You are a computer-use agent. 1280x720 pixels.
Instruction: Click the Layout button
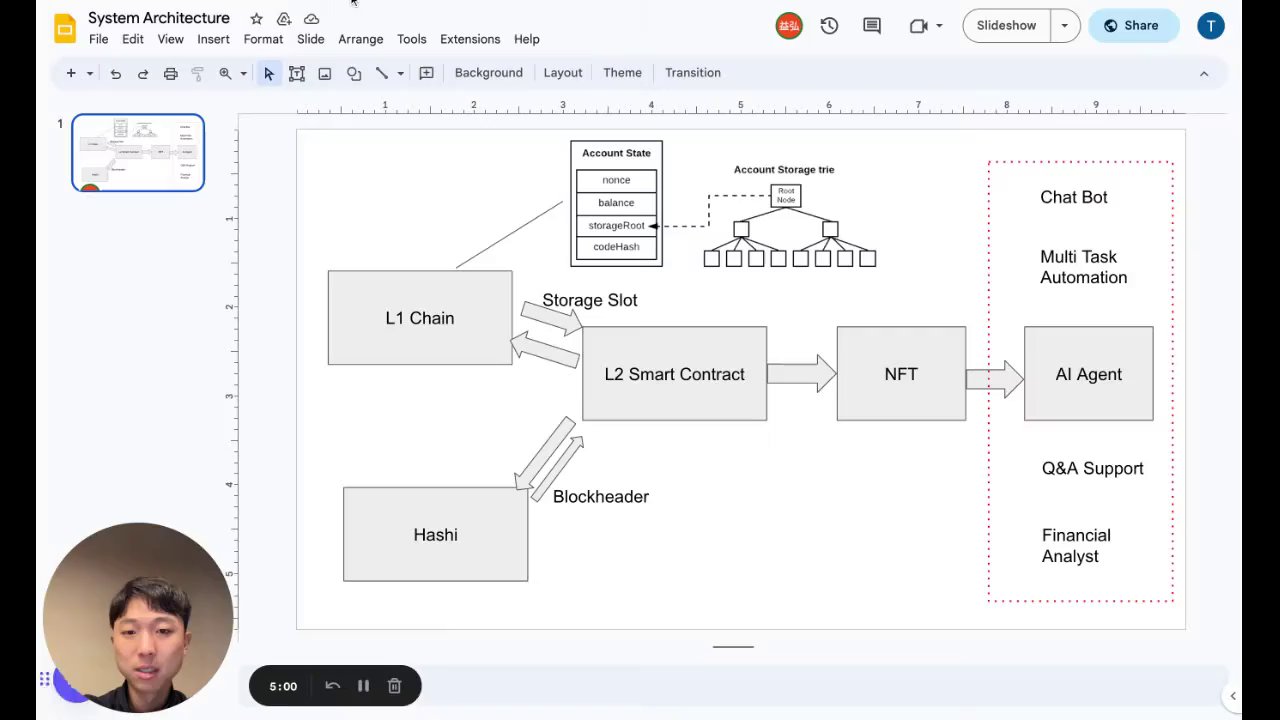pyautogui.click(x=563, y=73)
